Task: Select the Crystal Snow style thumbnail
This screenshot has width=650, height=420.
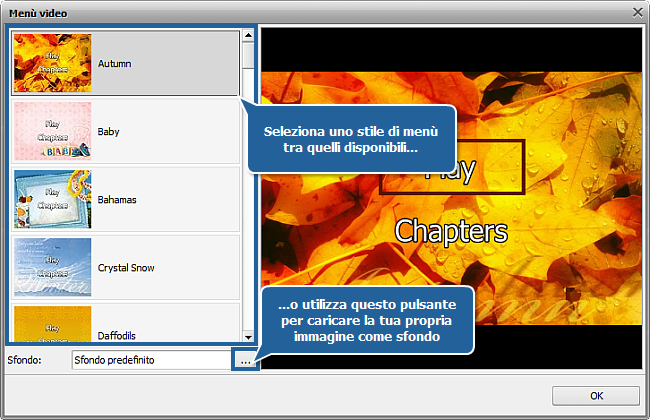Action: (x=53, y=267)
